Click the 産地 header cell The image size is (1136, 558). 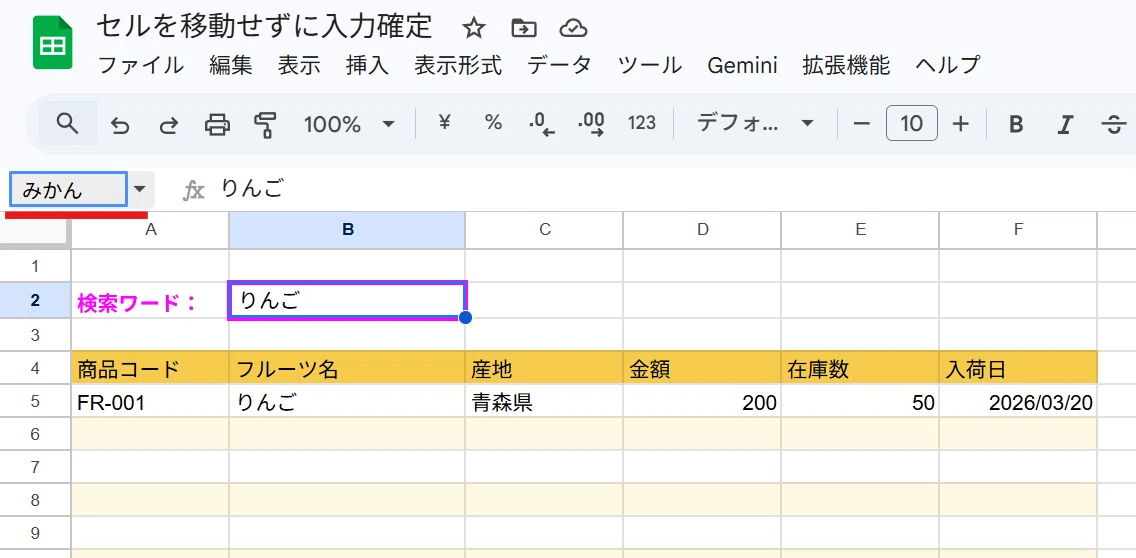544,369
